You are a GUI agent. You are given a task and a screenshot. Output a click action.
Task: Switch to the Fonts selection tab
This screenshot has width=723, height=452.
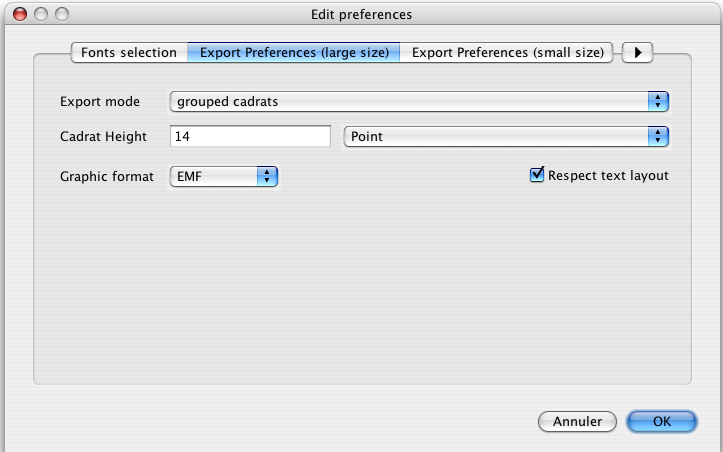pos(129,52)
